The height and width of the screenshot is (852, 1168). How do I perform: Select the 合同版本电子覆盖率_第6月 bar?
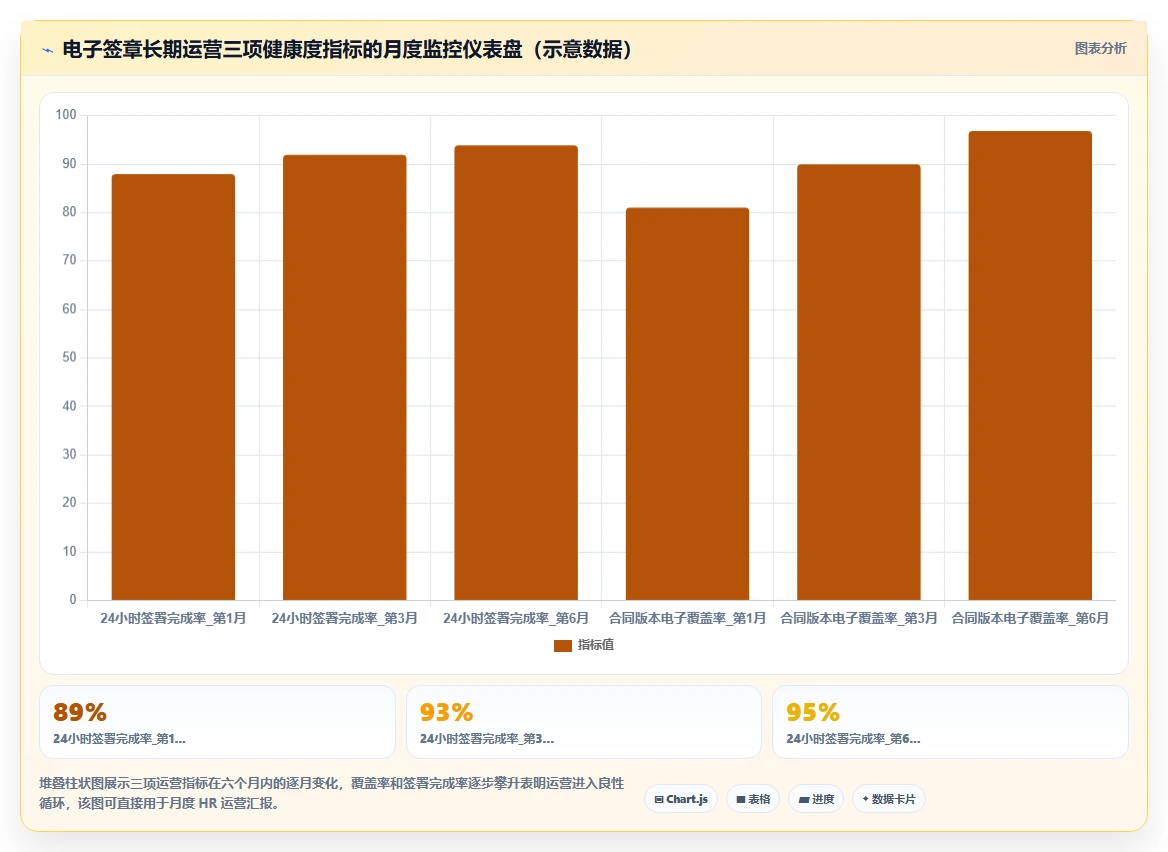coord(1030,366)
